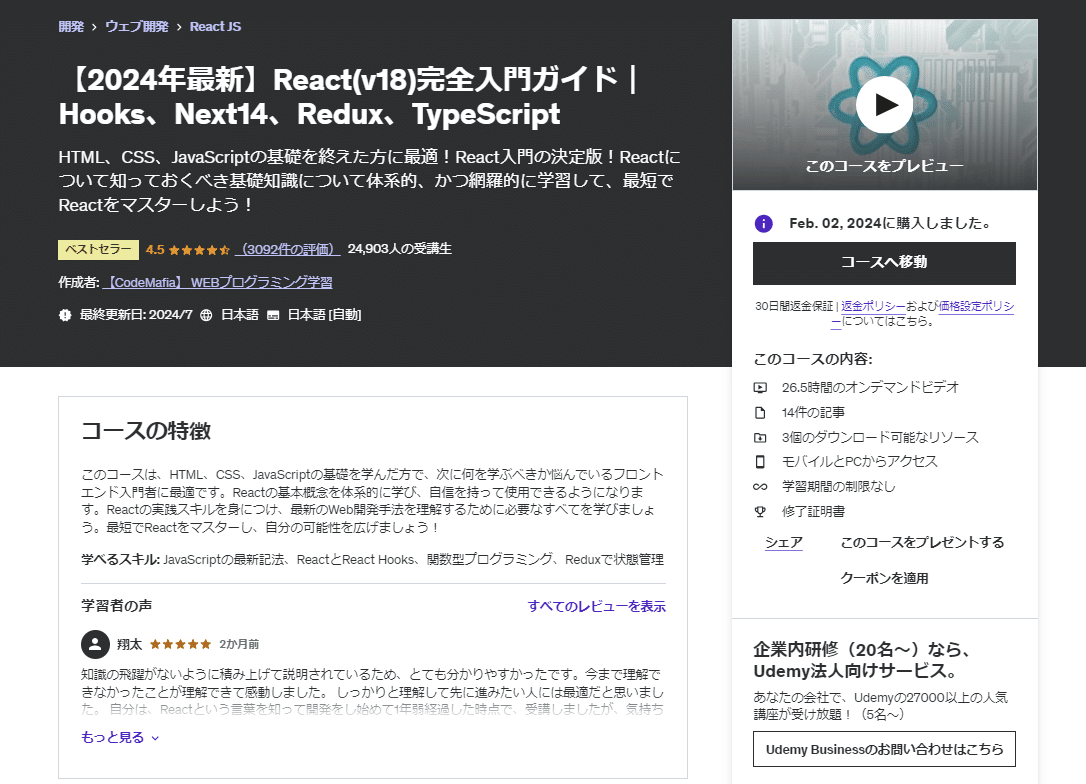Click the globe language icon
The height and width of the screenshot is (784, 1086).
pos(206,315)
